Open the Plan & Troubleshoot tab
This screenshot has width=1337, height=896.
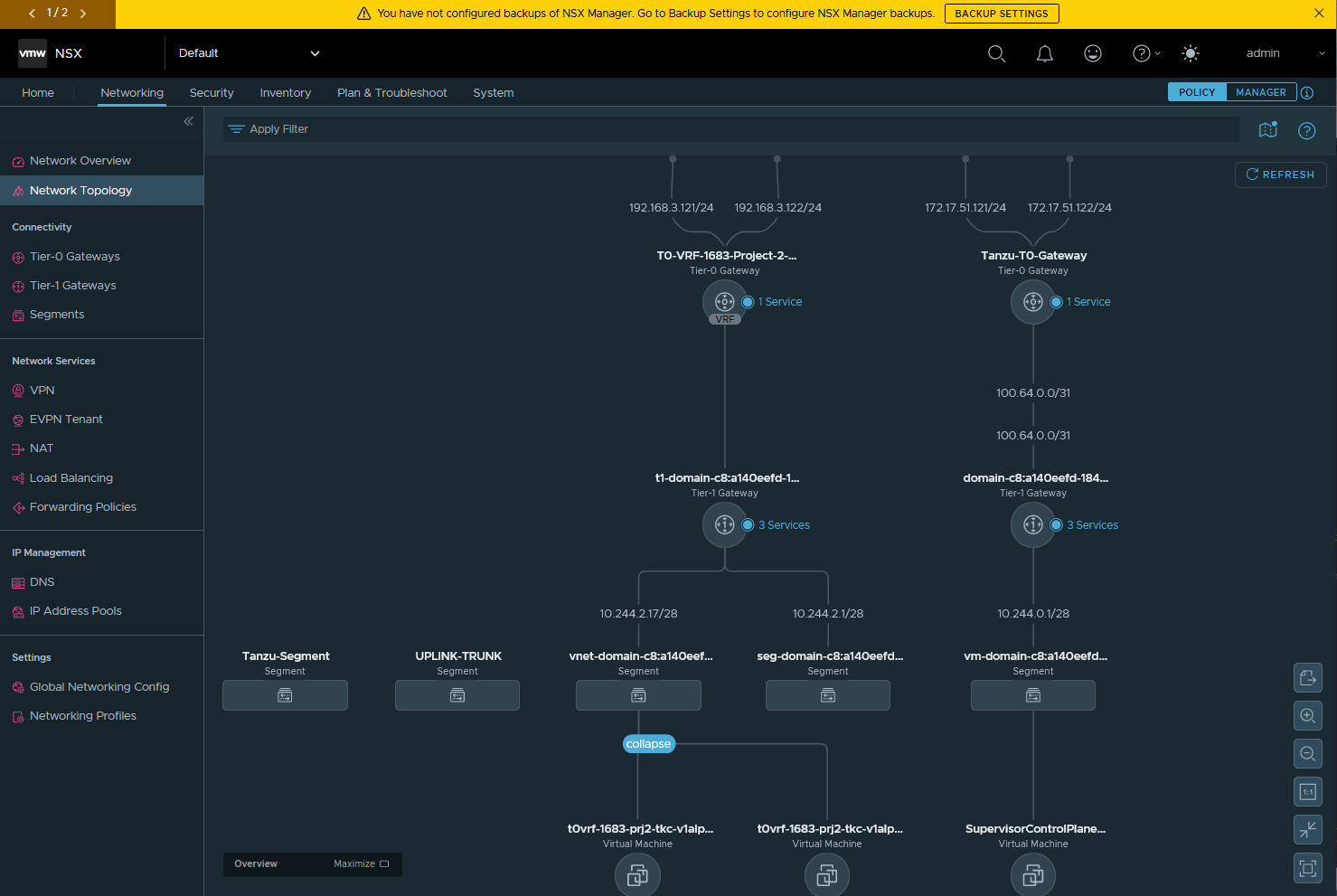pyautogui.click(x=392, y=92)
